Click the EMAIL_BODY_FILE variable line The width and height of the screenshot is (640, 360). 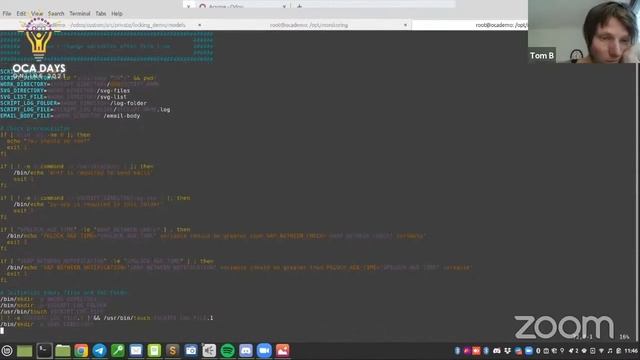(x=70, y=116)
